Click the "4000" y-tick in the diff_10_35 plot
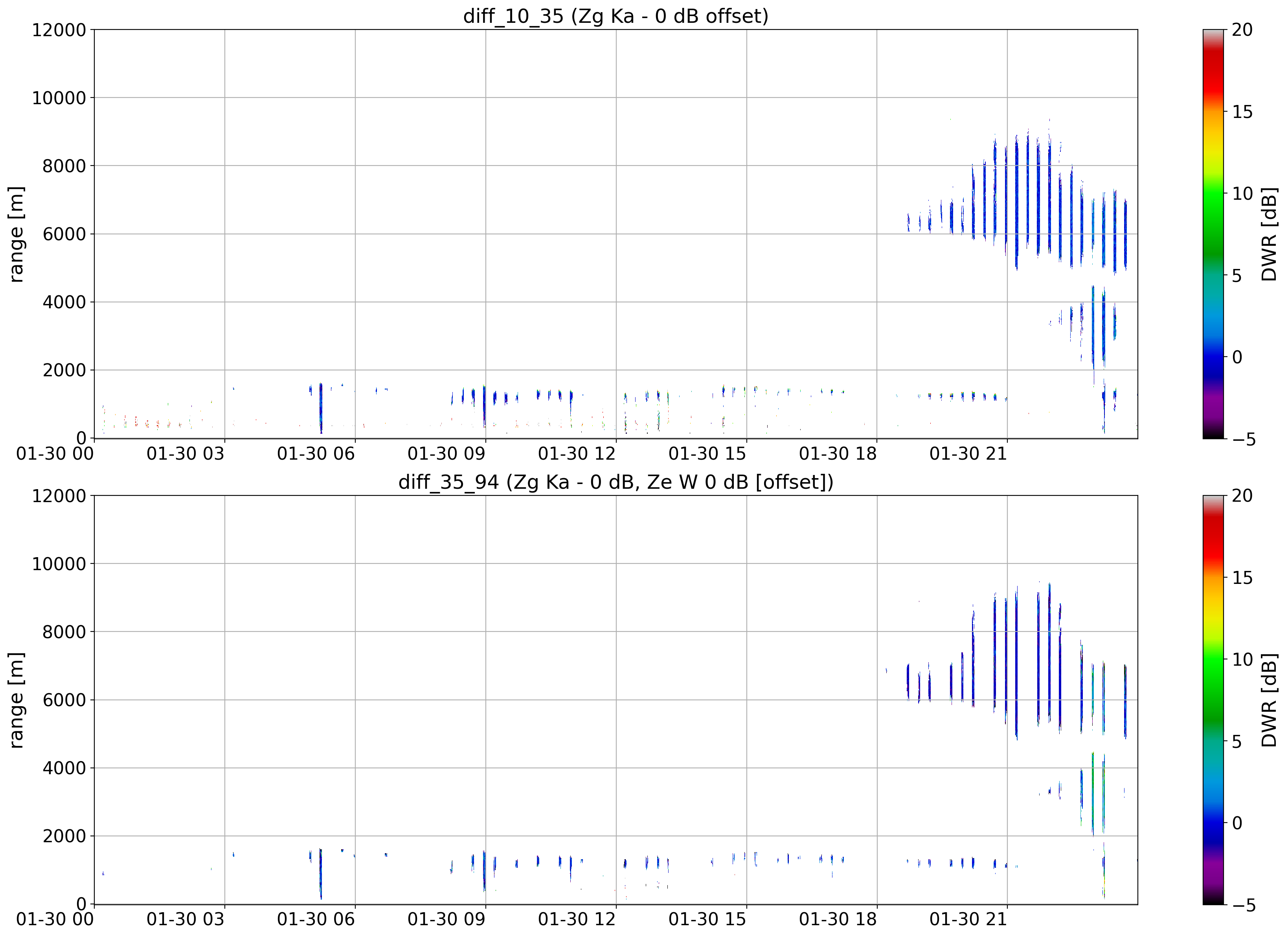 point(64,302)
